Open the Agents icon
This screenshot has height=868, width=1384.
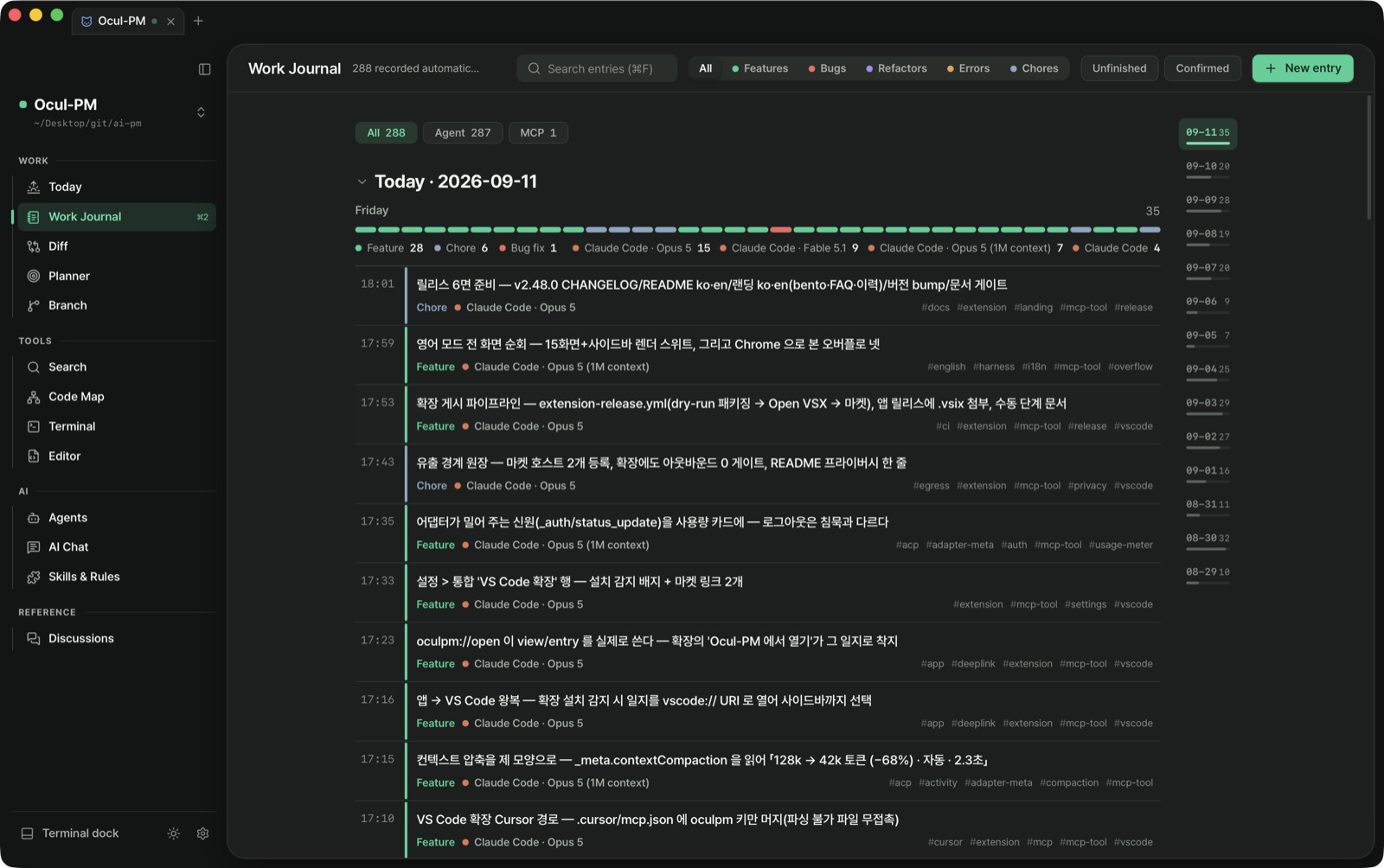coord(34,518)
